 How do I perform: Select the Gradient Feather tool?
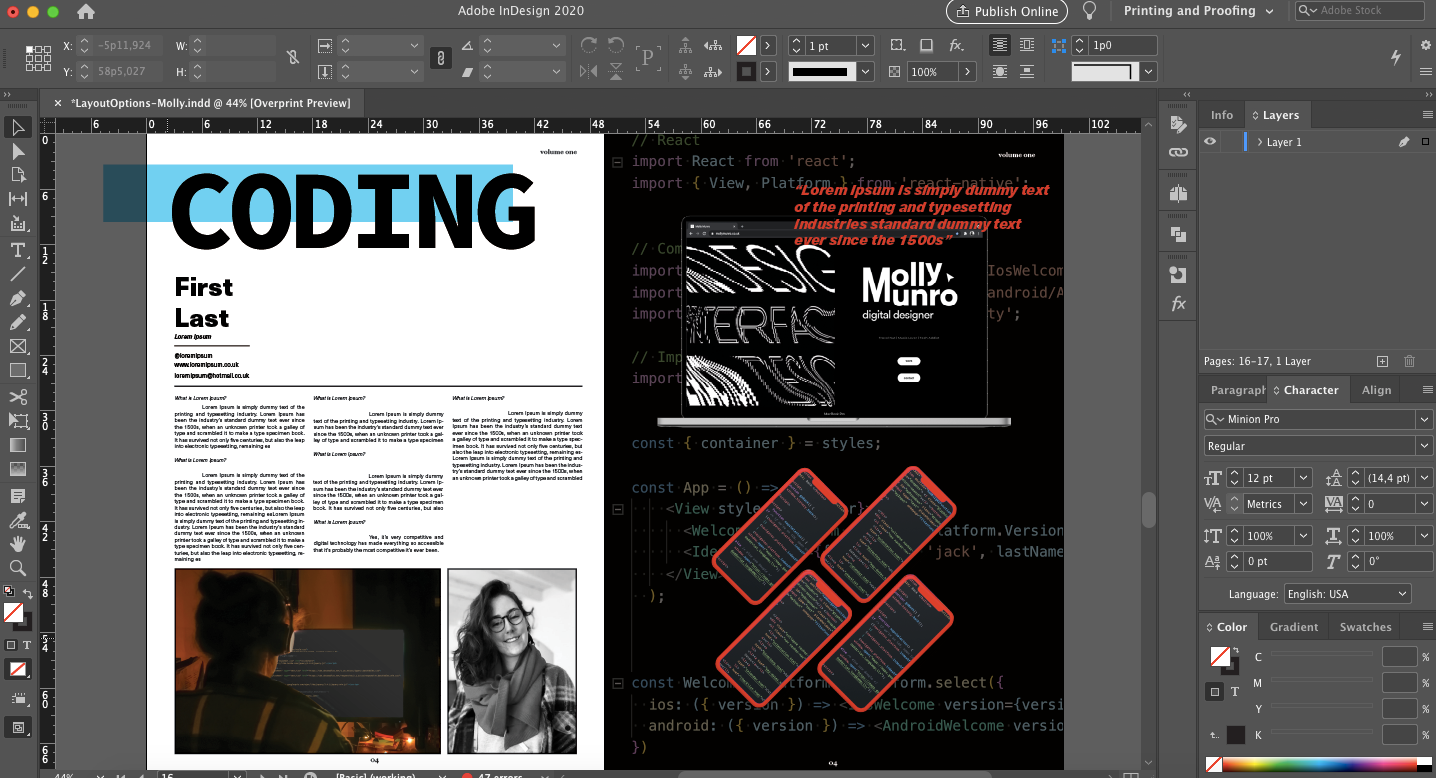pyautogui.click(x=17, y=469)
